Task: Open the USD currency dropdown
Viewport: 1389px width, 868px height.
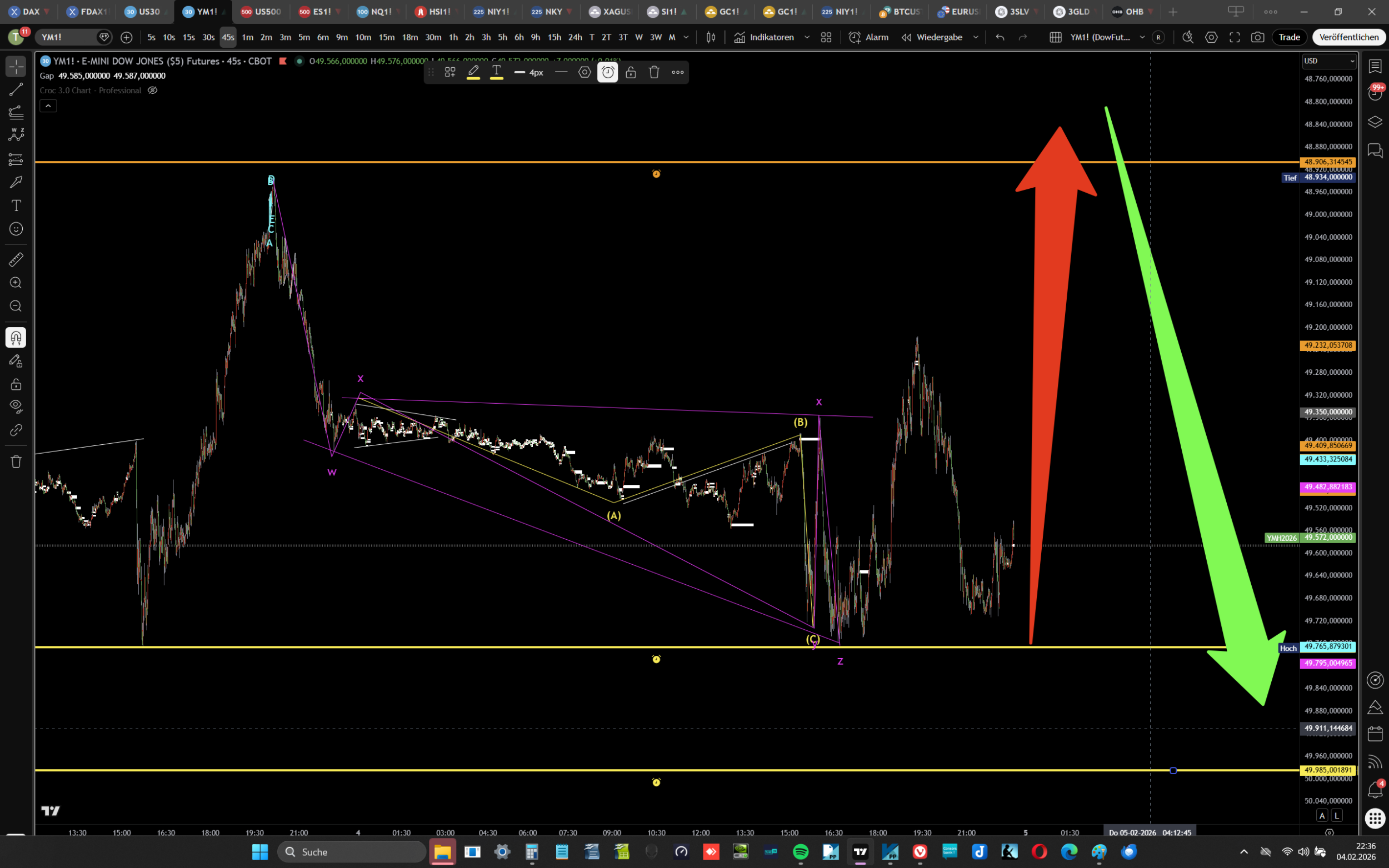Action: (x=1328, y=61)
